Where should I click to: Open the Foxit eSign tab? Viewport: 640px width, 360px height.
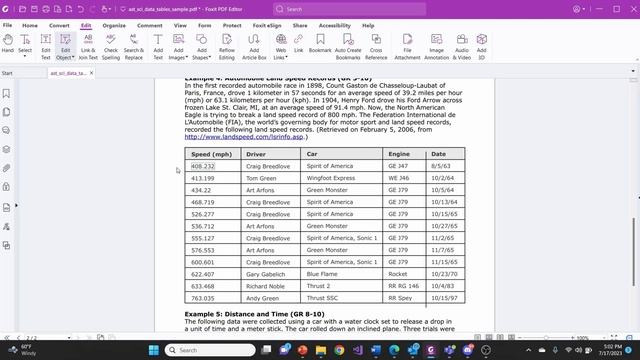pyautogui.click(x=267, y=25)
